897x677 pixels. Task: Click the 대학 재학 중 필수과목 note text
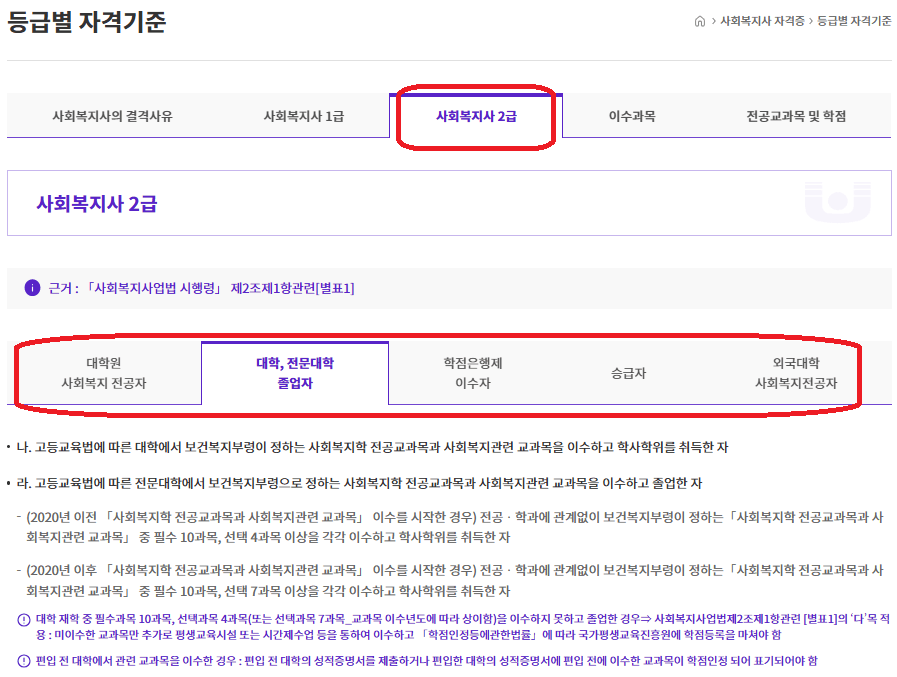pos(463,627)
